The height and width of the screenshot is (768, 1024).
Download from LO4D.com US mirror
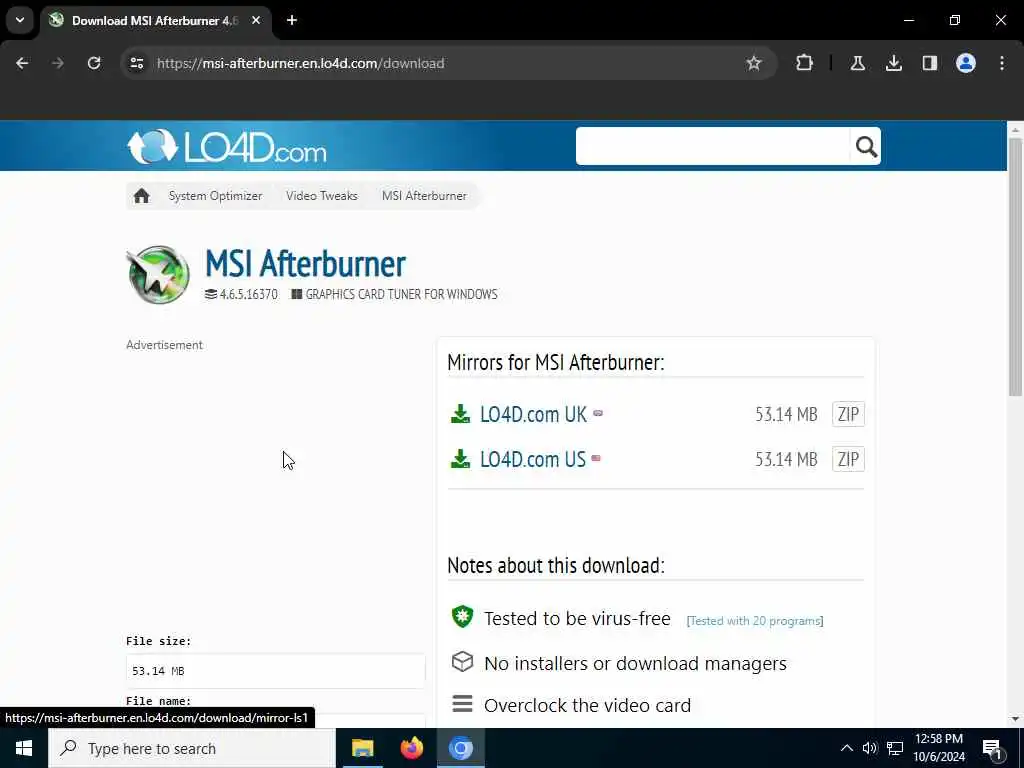coord(532,459)
